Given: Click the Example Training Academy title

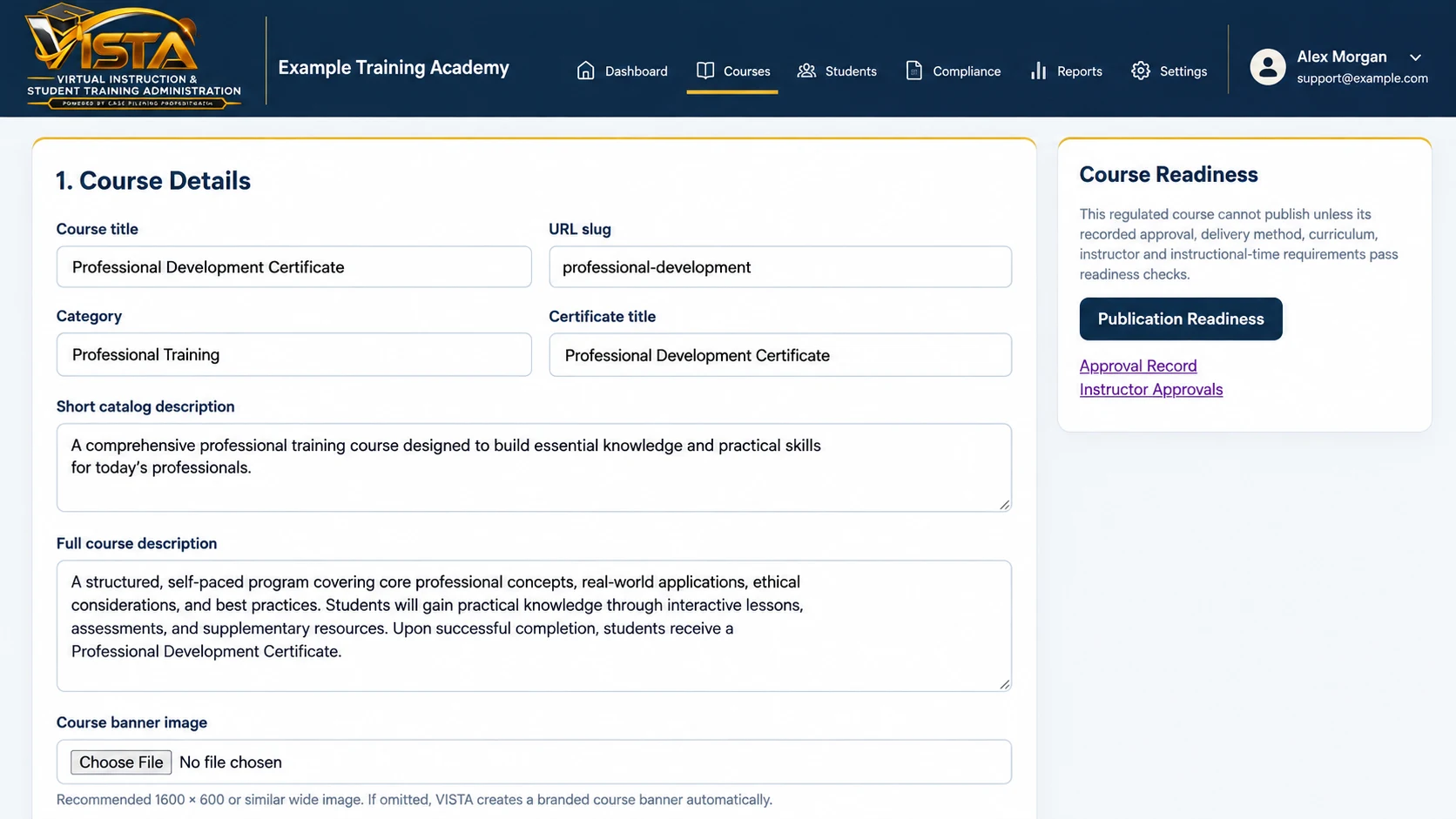Looking at the screenshot, I should pyautogui.click(x=394, y=68).
